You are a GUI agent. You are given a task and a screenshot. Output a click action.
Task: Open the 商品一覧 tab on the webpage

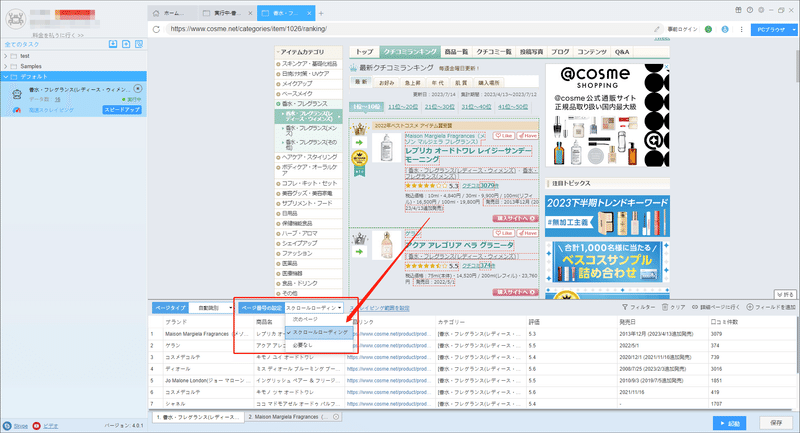[456, 52]
